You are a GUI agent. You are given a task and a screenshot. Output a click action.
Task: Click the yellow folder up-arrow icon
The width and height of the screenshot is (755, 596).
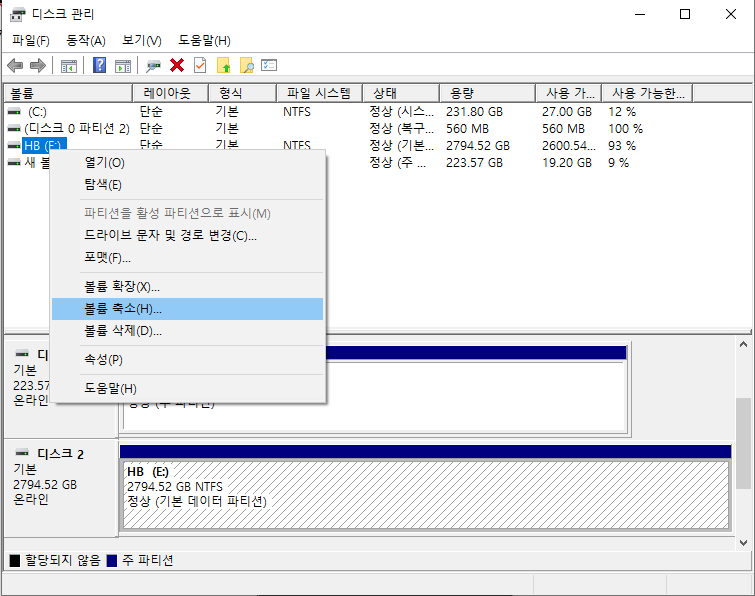[223, 65]
